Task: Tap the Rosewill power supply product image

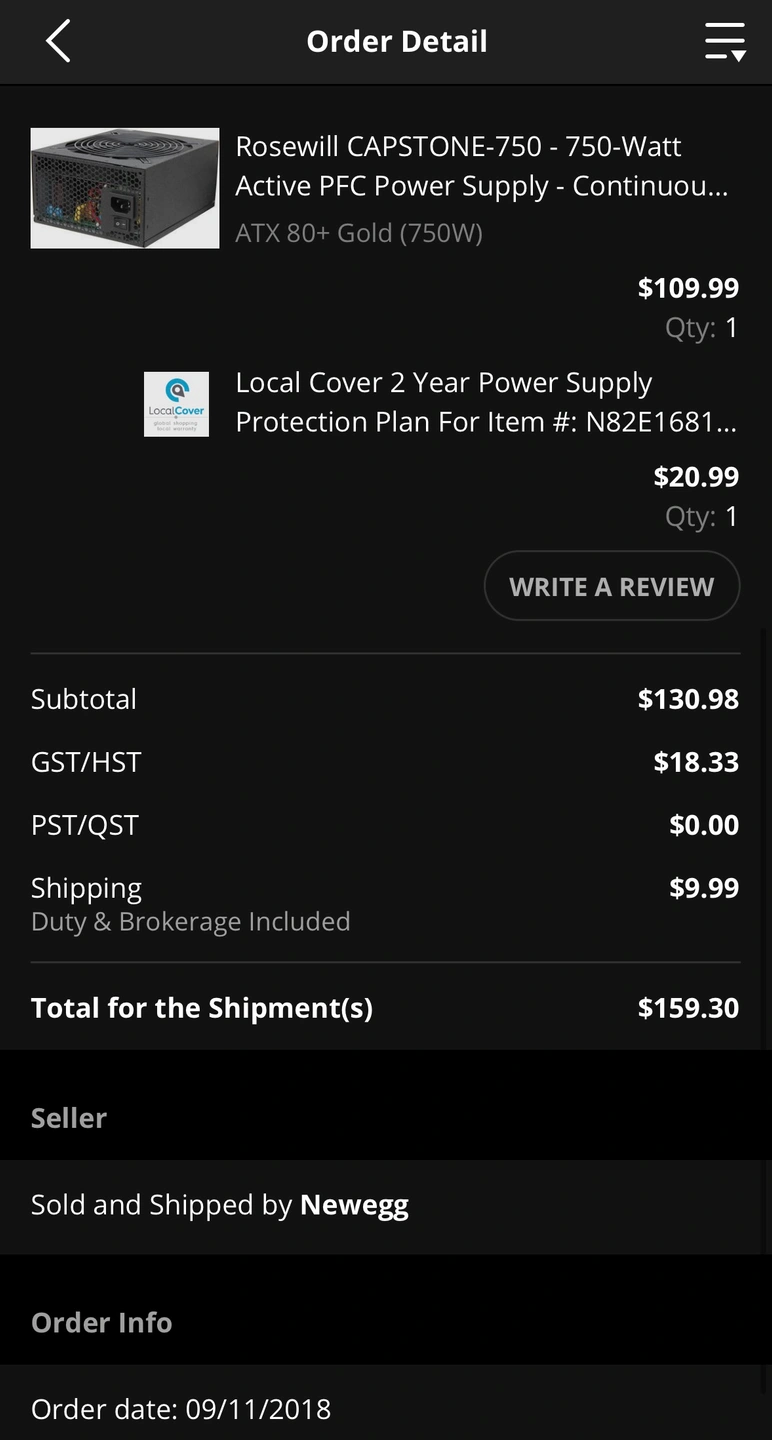Action: pyautogui.click(x=125, y=188)
